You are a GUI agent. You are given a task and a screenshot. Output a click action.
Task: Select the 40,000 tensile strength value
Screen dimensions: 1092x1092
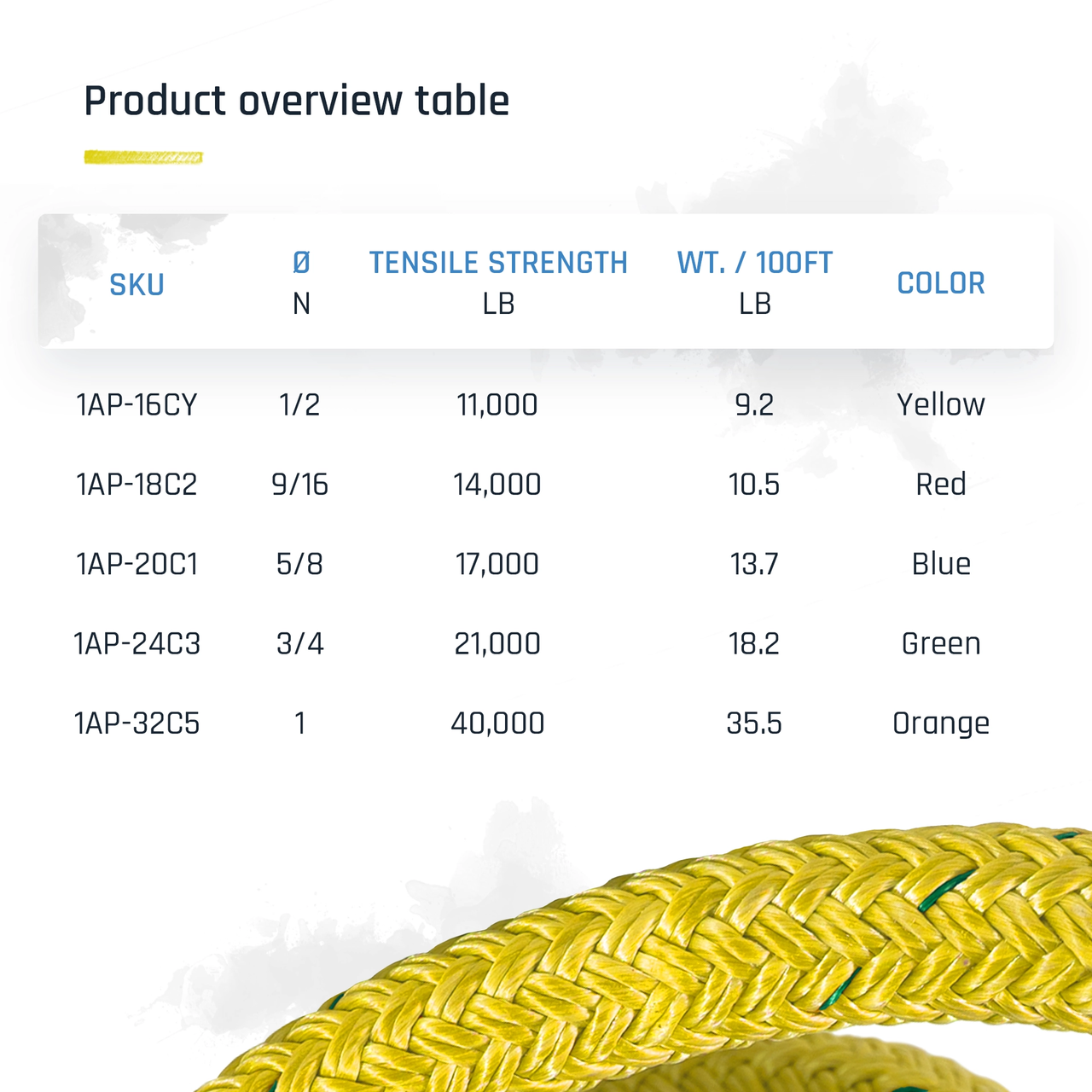point(497,723)
